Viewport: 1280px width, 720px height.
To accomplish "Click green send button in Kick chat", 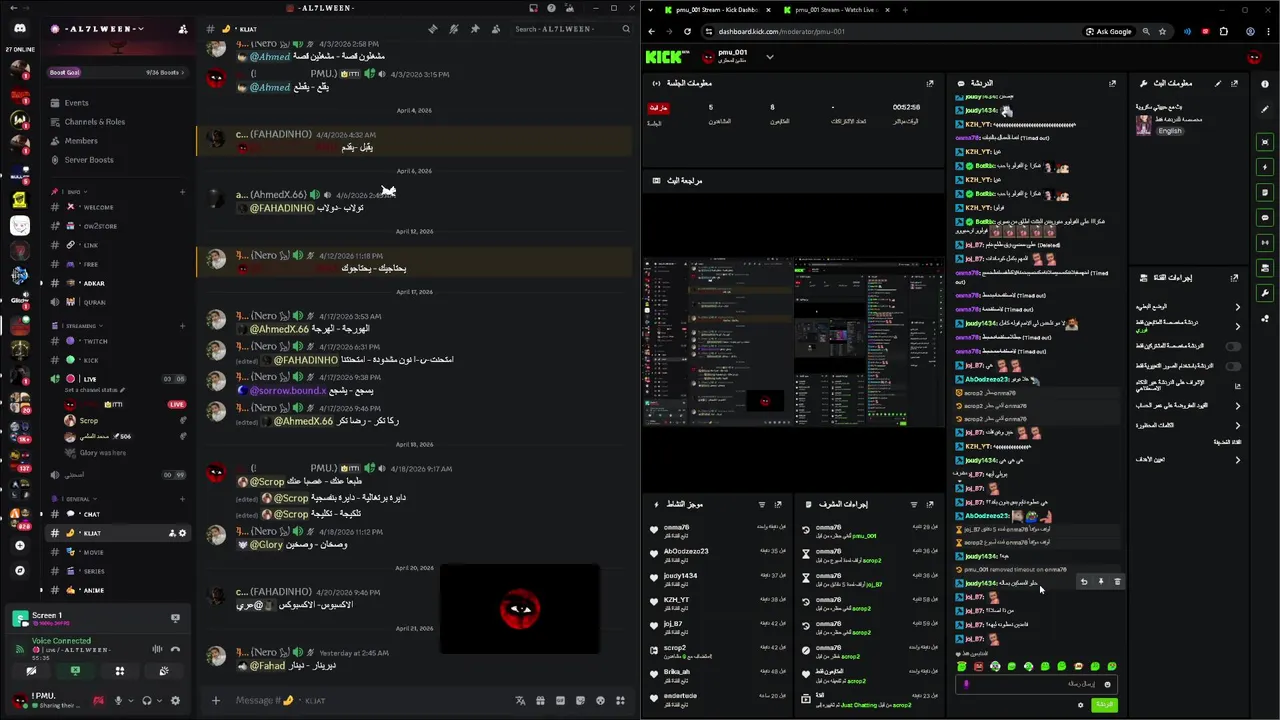I will coord(1104,705).
